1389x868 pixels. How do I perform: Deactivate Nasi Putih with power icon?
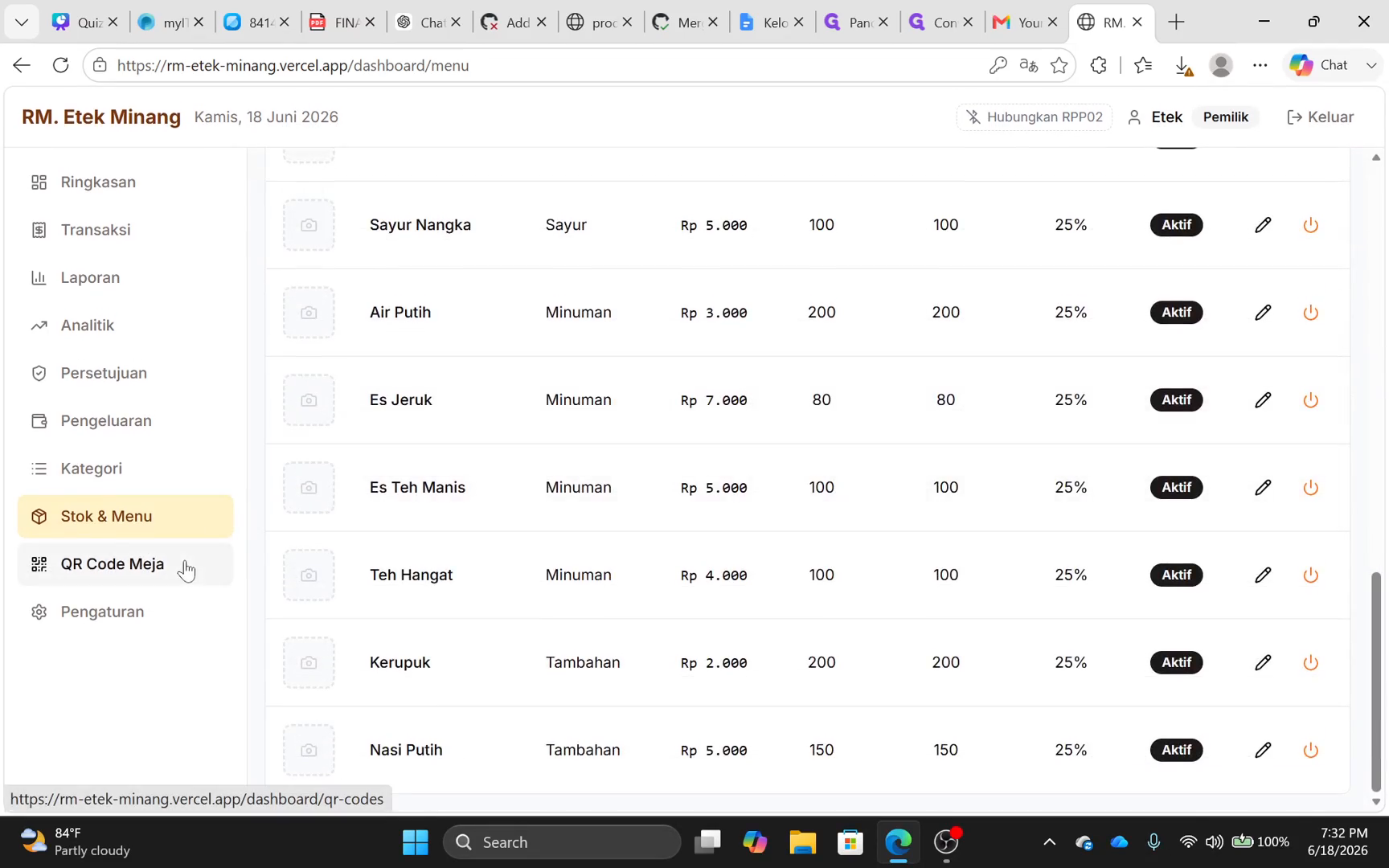coord(1310,751)
